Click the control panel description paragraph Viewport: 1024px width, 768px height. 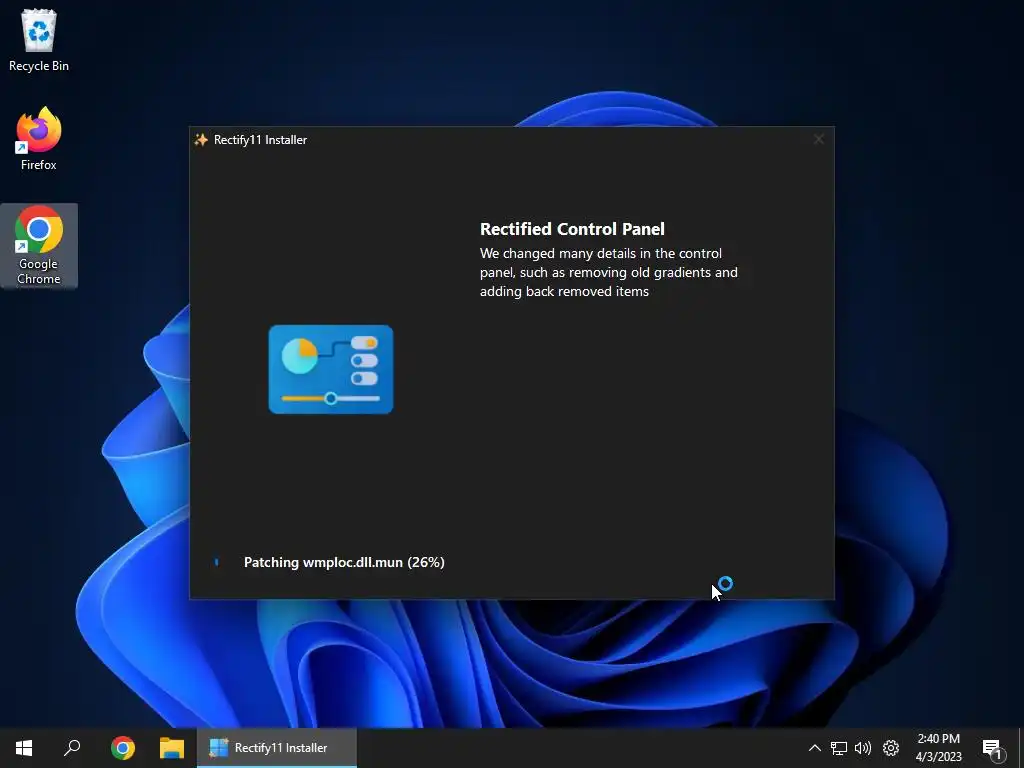[609, 272]
